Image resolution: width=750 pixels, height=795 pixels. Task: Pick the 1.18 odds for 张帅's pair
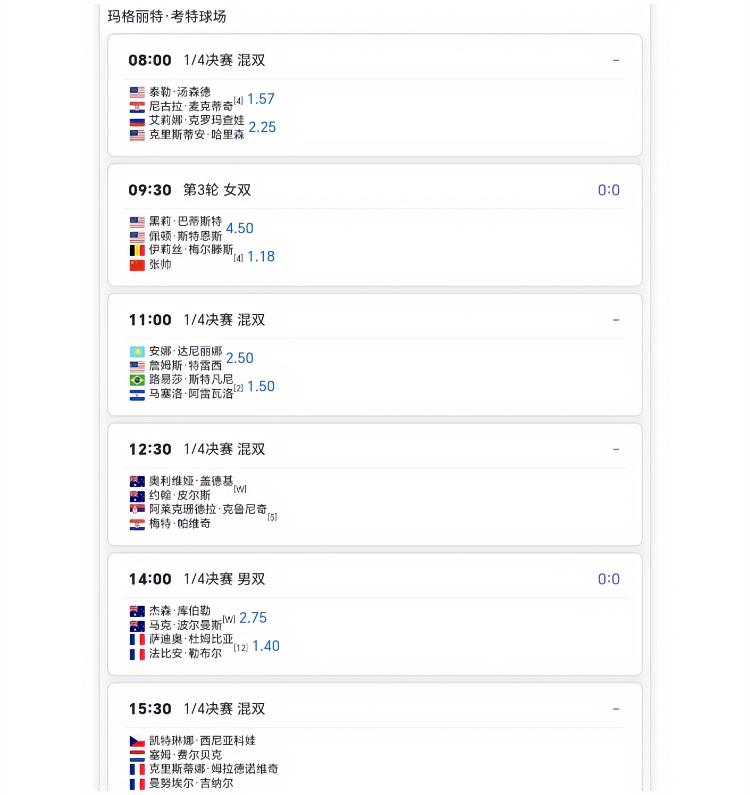point(260,256)
